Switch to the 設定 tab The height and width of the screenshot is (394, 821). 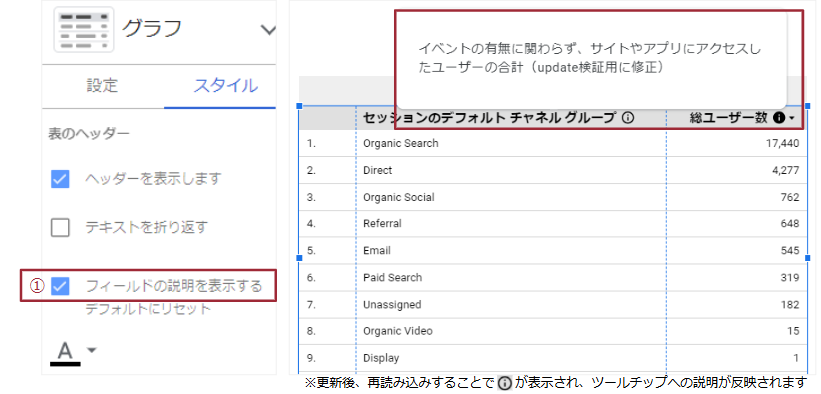102,85
